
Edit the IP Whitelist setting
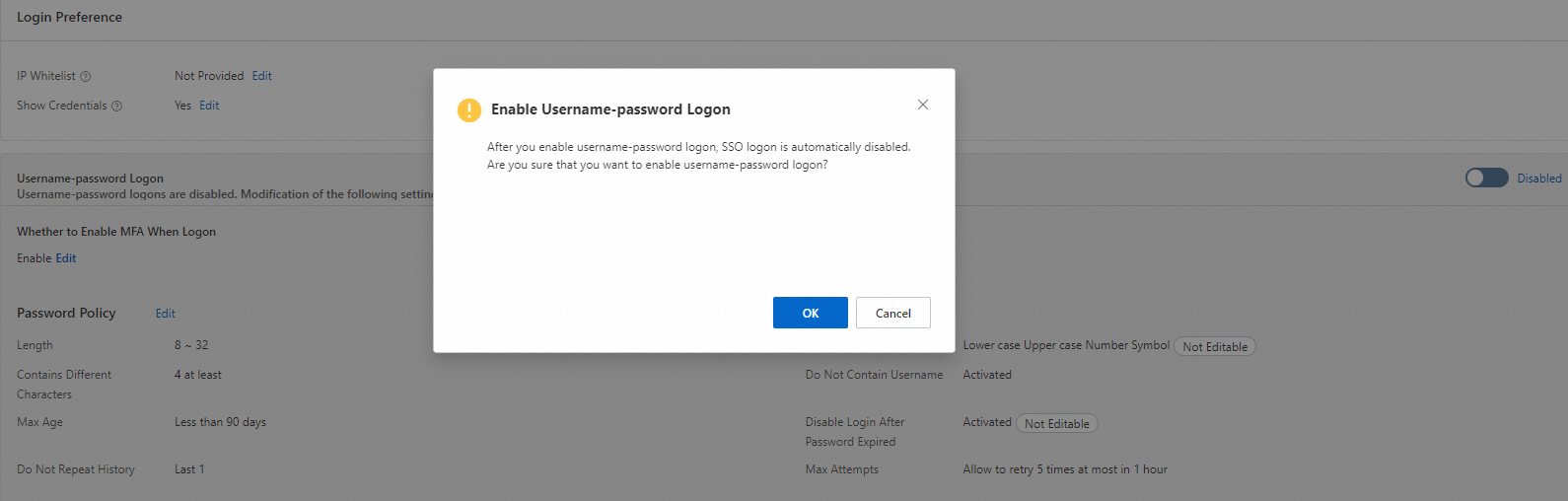[261, 76]
